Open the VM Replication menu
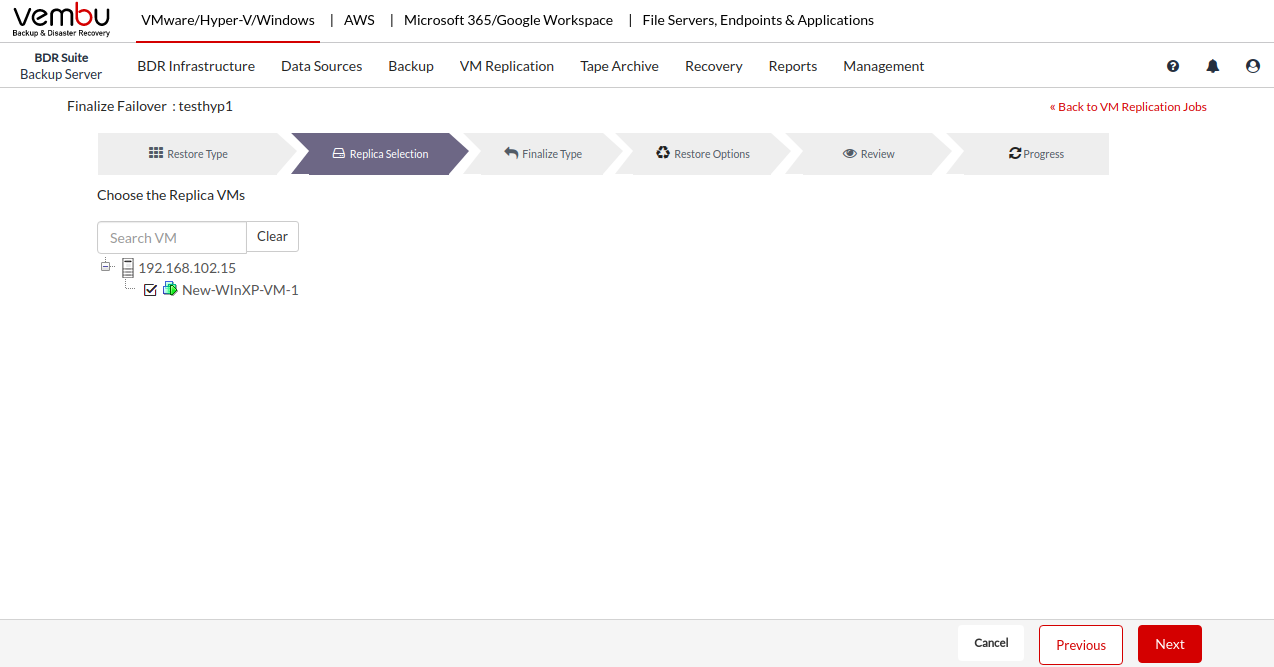The width and height of the screenshot is (1274, 667). [506, 66]
